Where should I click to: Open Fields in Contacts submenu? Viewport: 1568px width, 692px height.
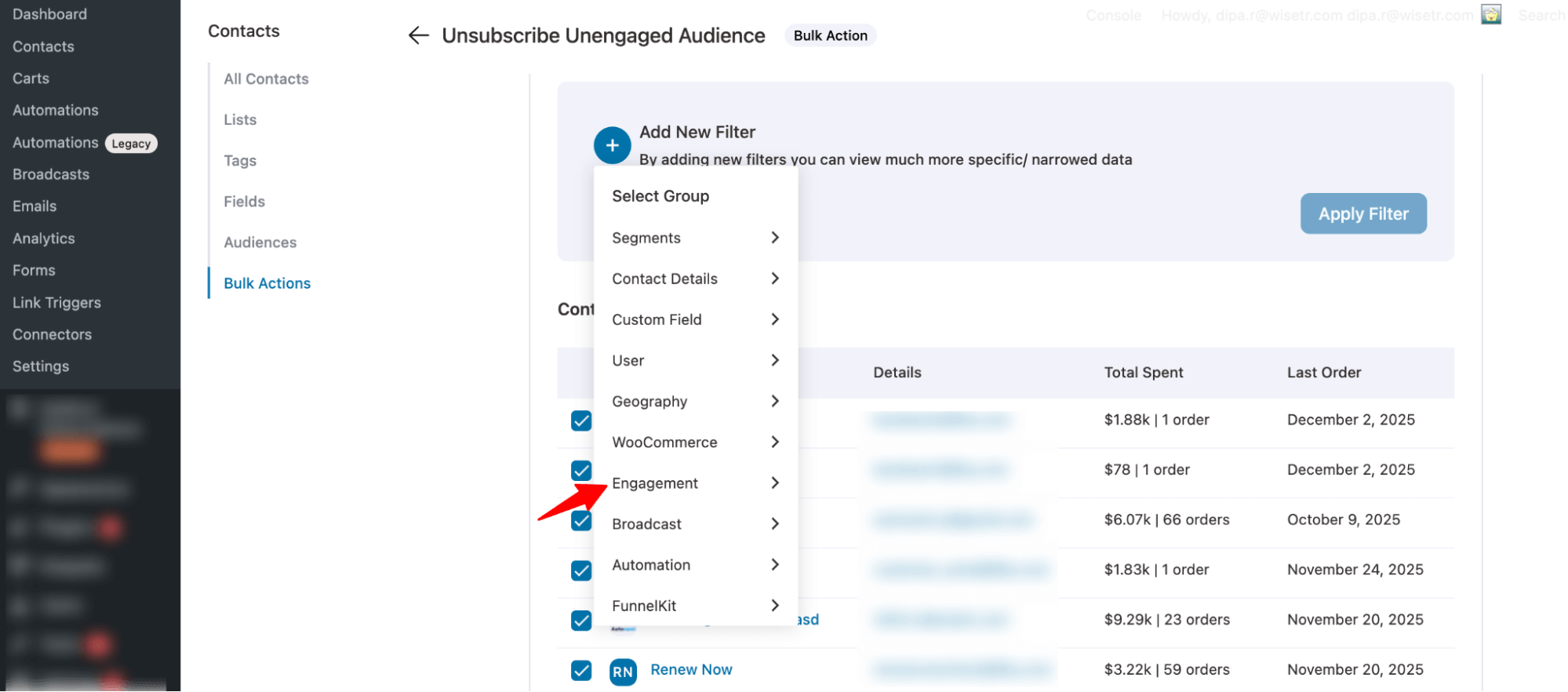coord(244,201)
